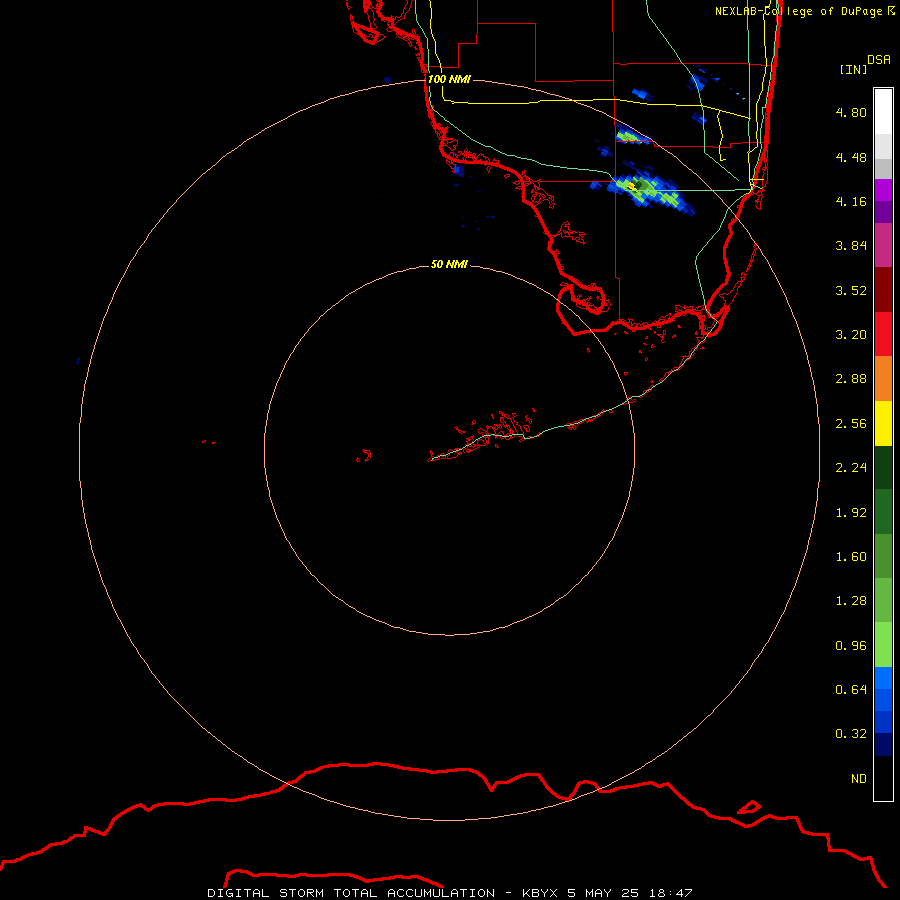
Task: Select the 2.56 legend value
Action: (x=851, y=424)
